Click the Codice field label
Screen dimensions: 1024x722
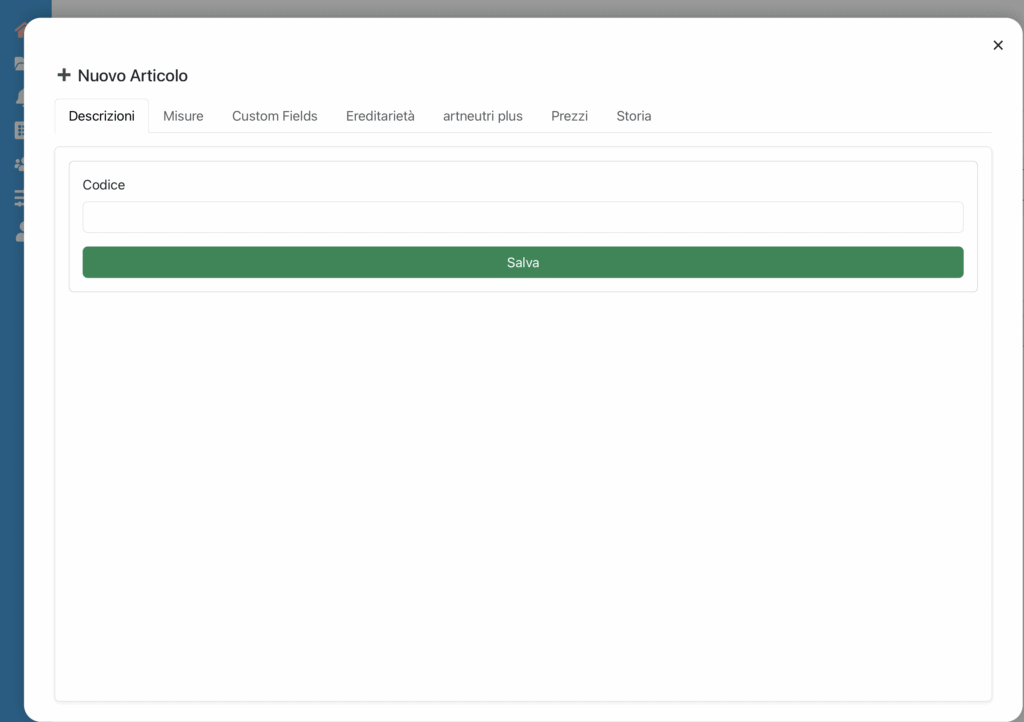[104, 185]
